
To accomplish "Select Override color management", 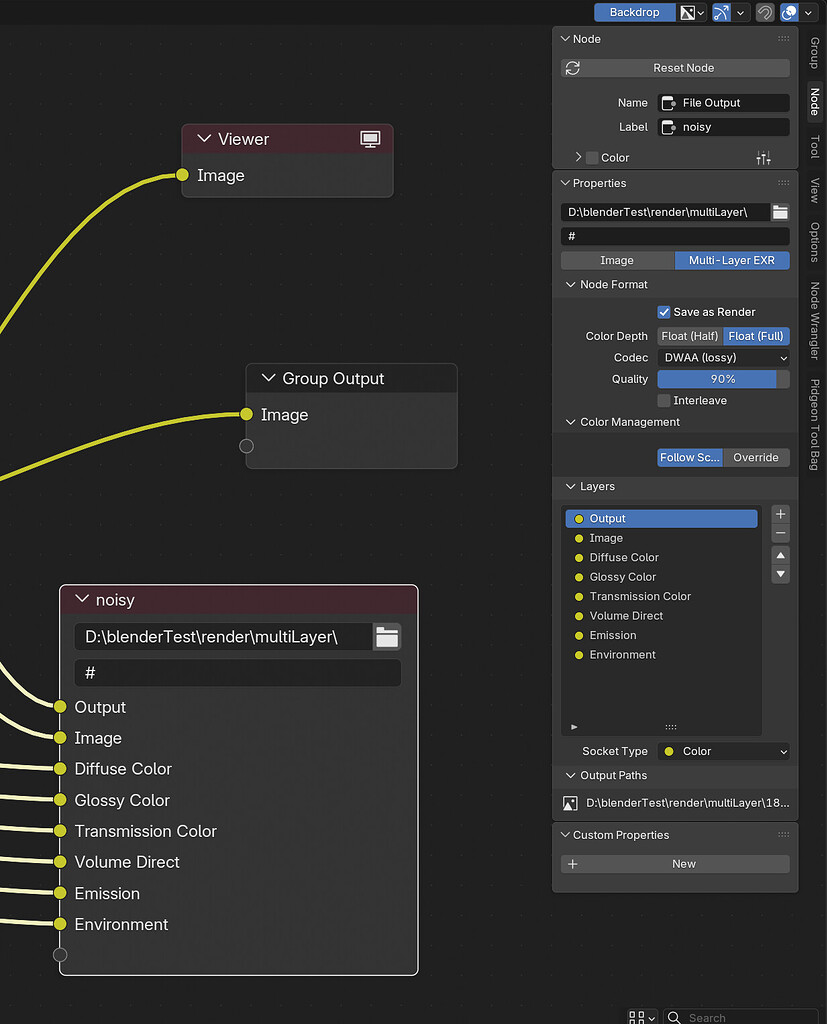I will pos(756,458).
